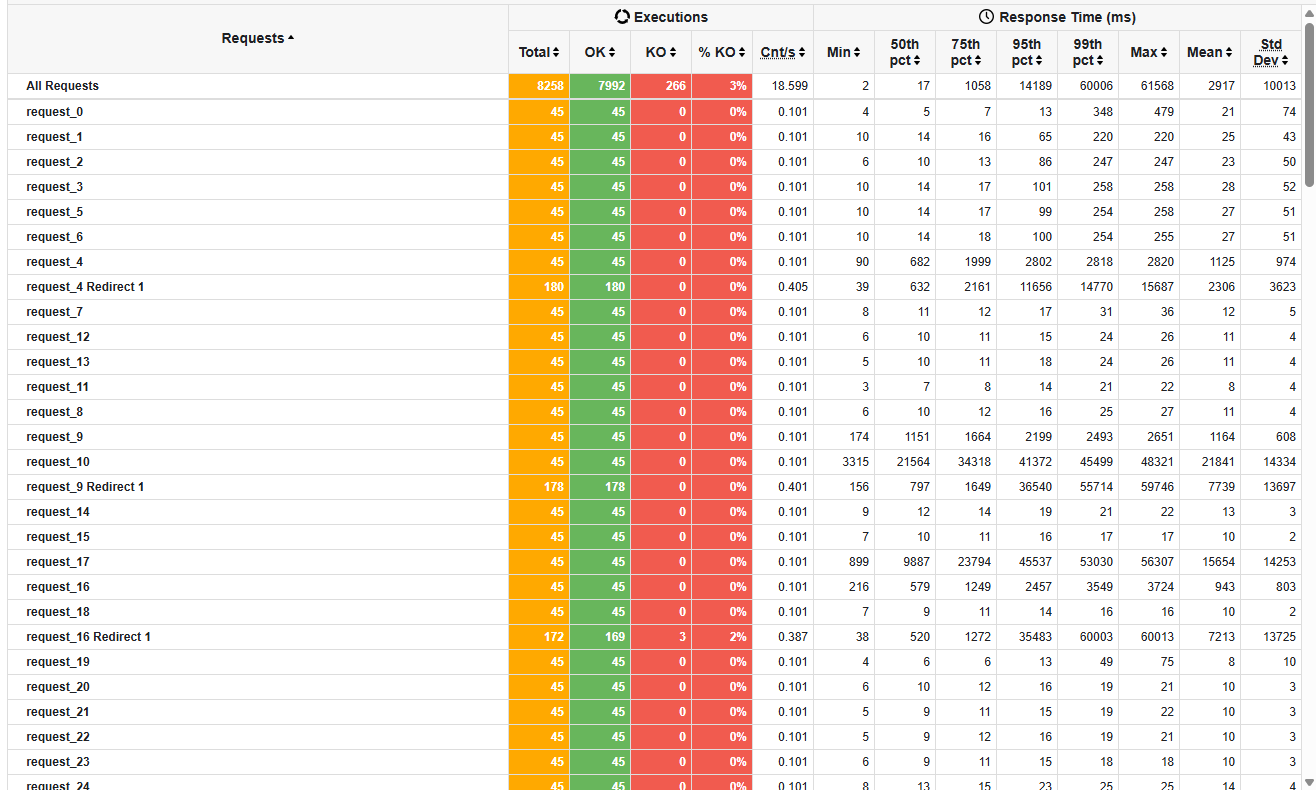The height and width of the screenshot is (797, 1316).
Task: Click the Executions circular arrows icon
Action: [622, 17]
